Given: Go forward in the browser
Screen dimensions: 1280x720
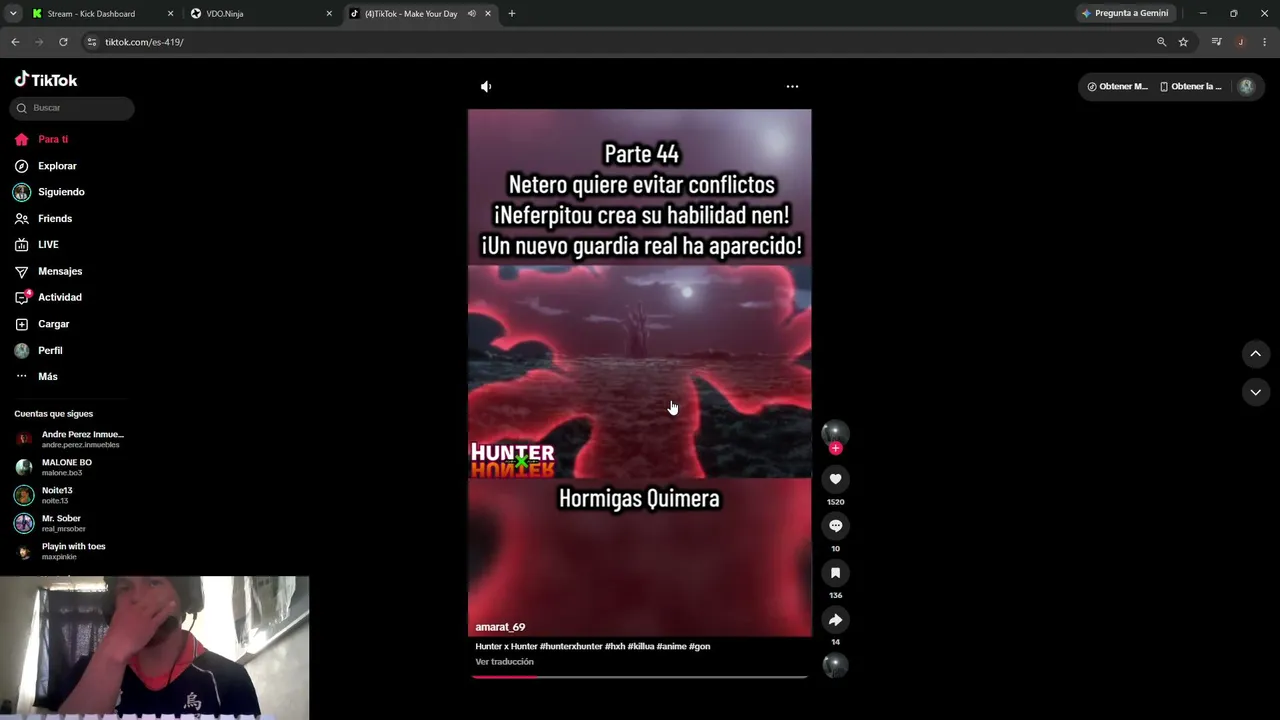Looking at the screenshot, I should [x=39, y=42].
